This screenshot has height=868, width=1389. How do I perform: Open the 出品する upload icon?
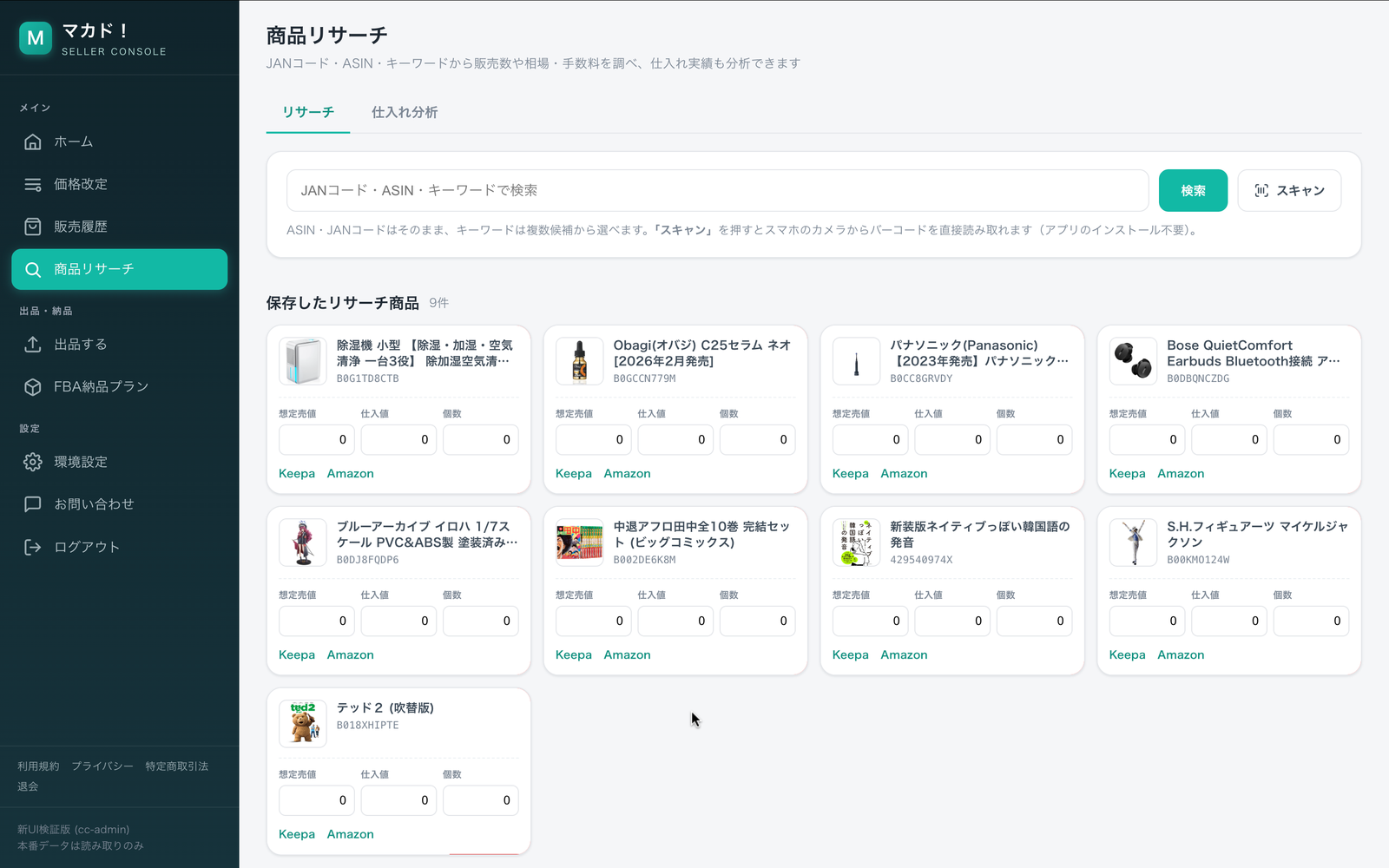(x=33, y=345)
